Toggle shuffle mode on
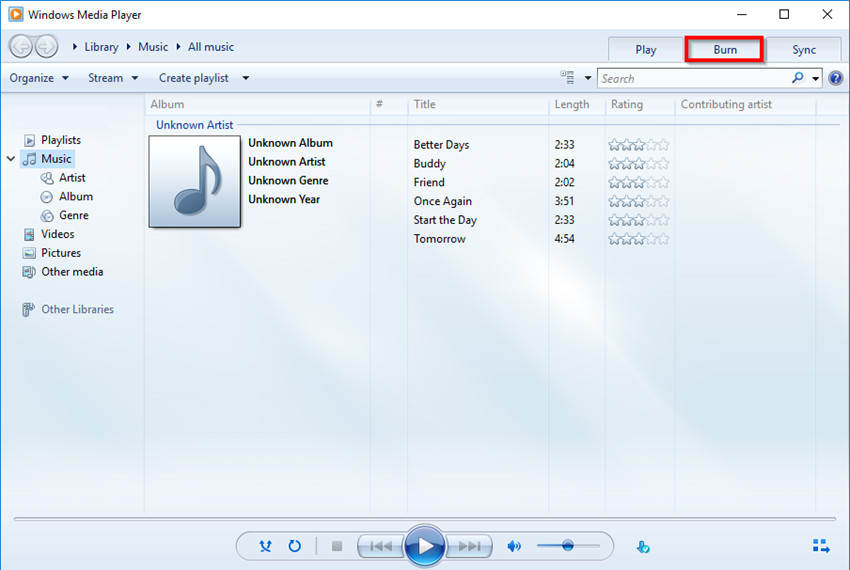Screen dimensions: 850x570 pyautogui.click(x=265, y=546)
